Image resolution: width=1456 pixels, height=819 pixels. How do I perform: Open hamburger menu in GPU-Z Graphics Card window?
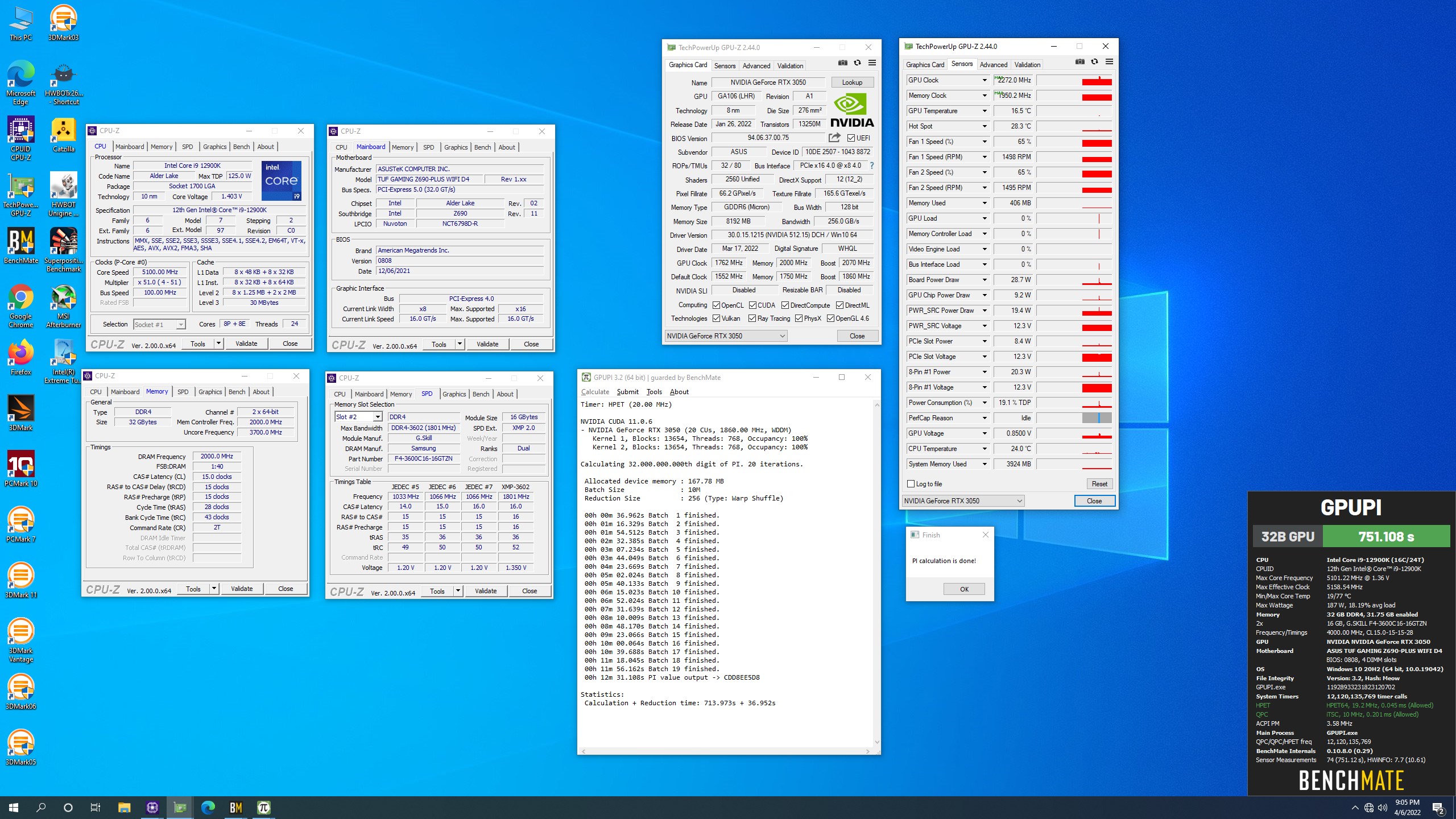click(x=872, y=63)
